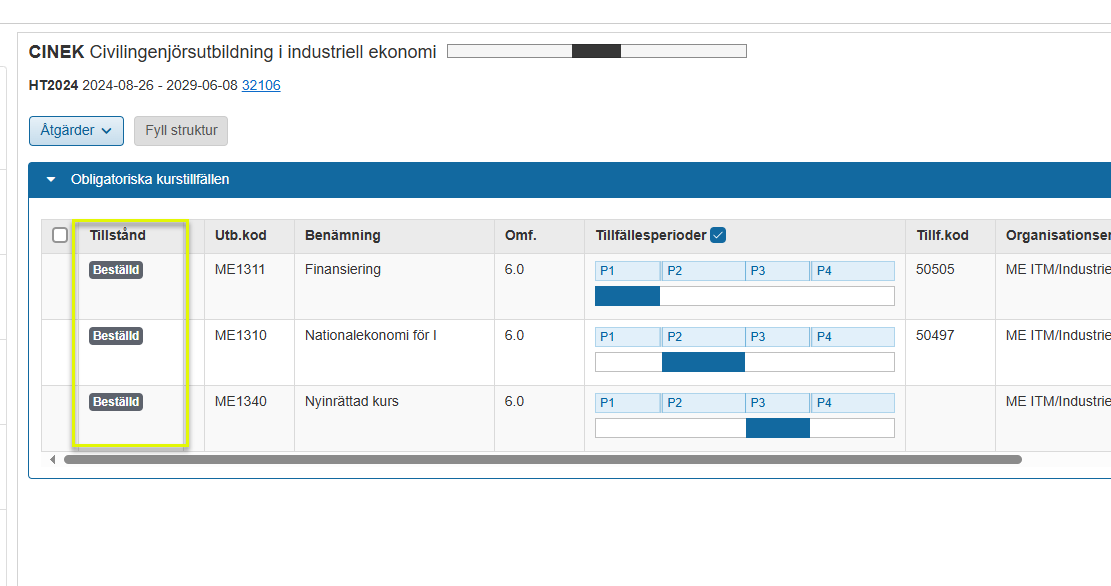Image resolution: width=1111 pixels, height=586 pixels.
Task: Click the Benämning column header
Action: point(343,236)
